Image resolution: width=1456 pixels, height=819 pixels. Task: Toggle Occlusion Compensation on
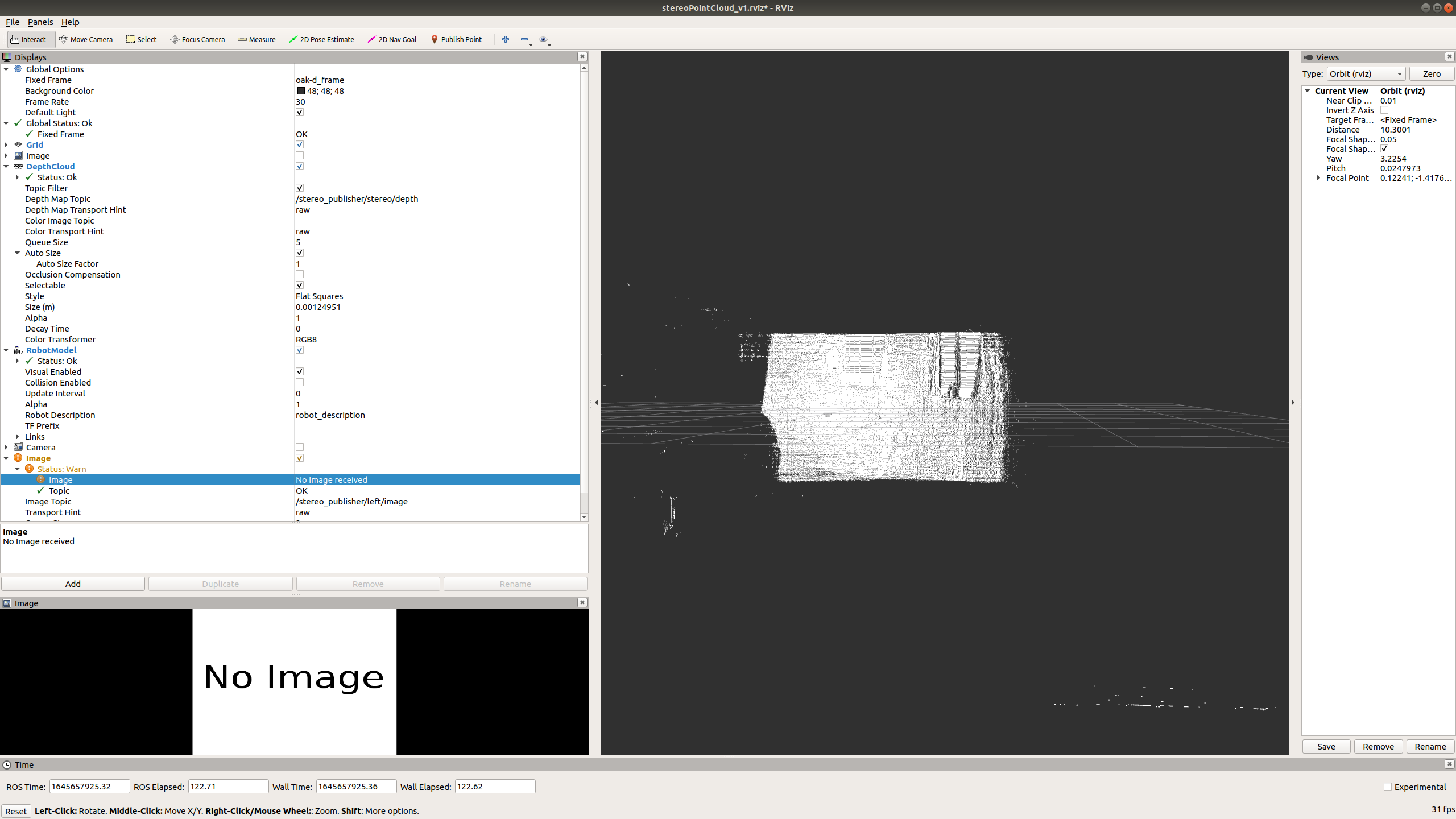coord(299,274)
